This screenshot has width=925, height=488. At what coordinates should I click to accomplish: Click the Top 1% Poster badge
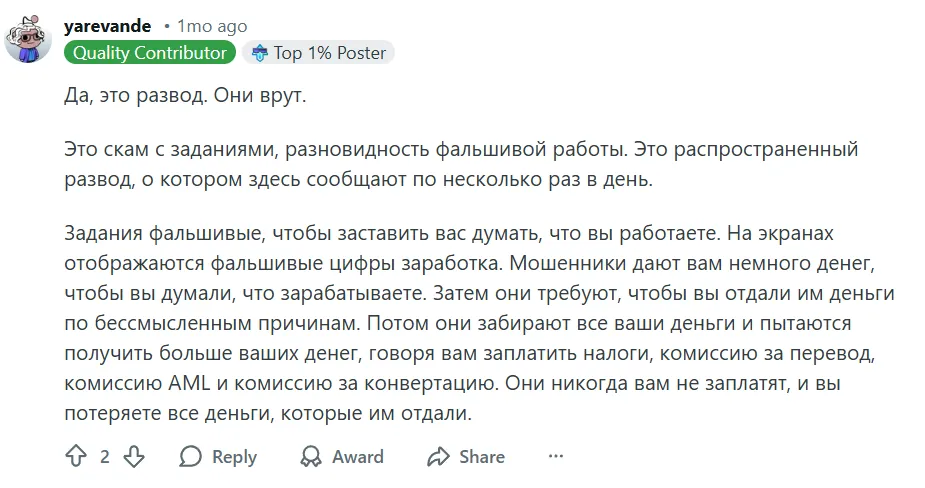click(x=319, y=53)
